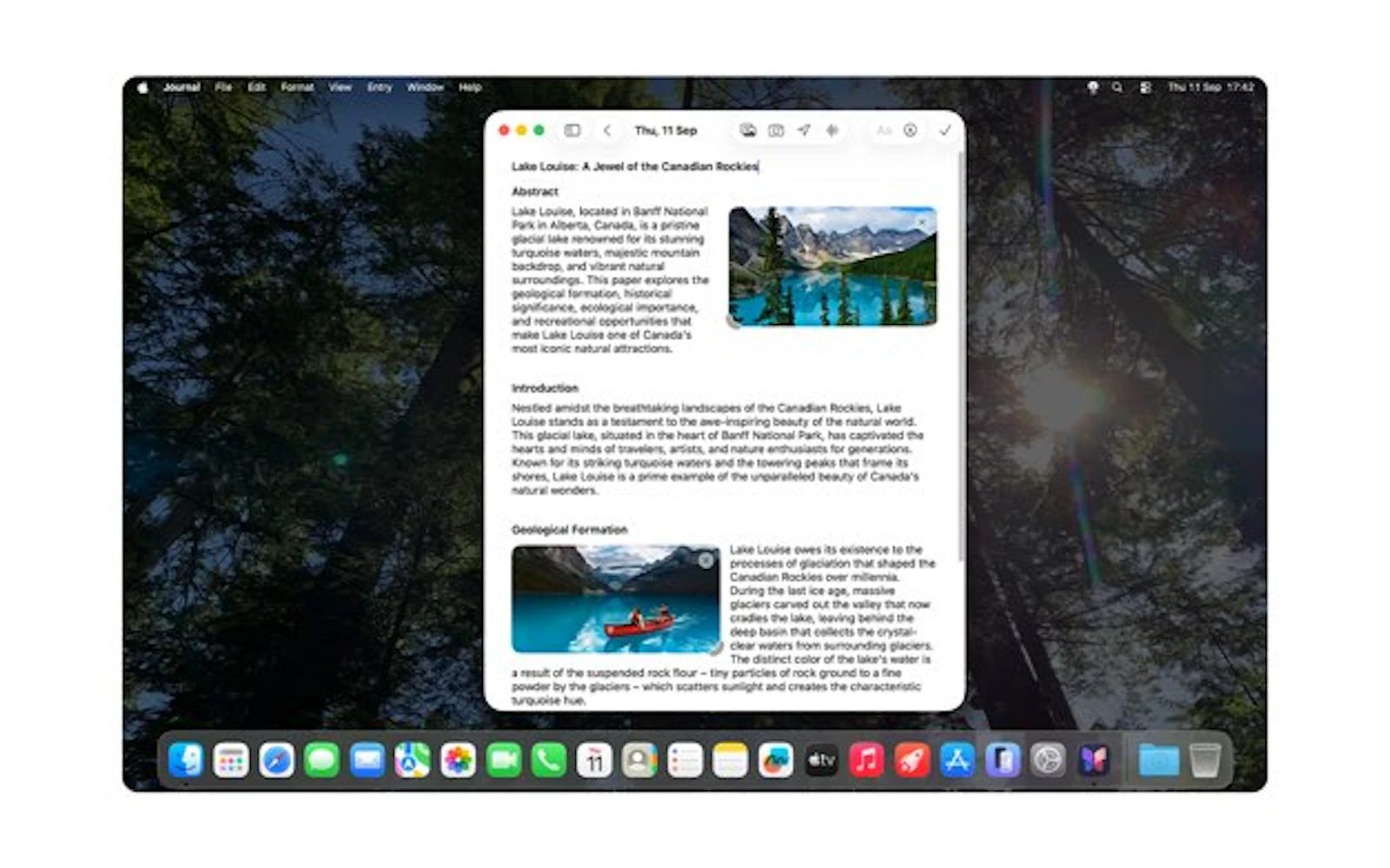This screenshot has width=1390, height=868.
Task: Open the Window menu
Action: click(425, 87)
